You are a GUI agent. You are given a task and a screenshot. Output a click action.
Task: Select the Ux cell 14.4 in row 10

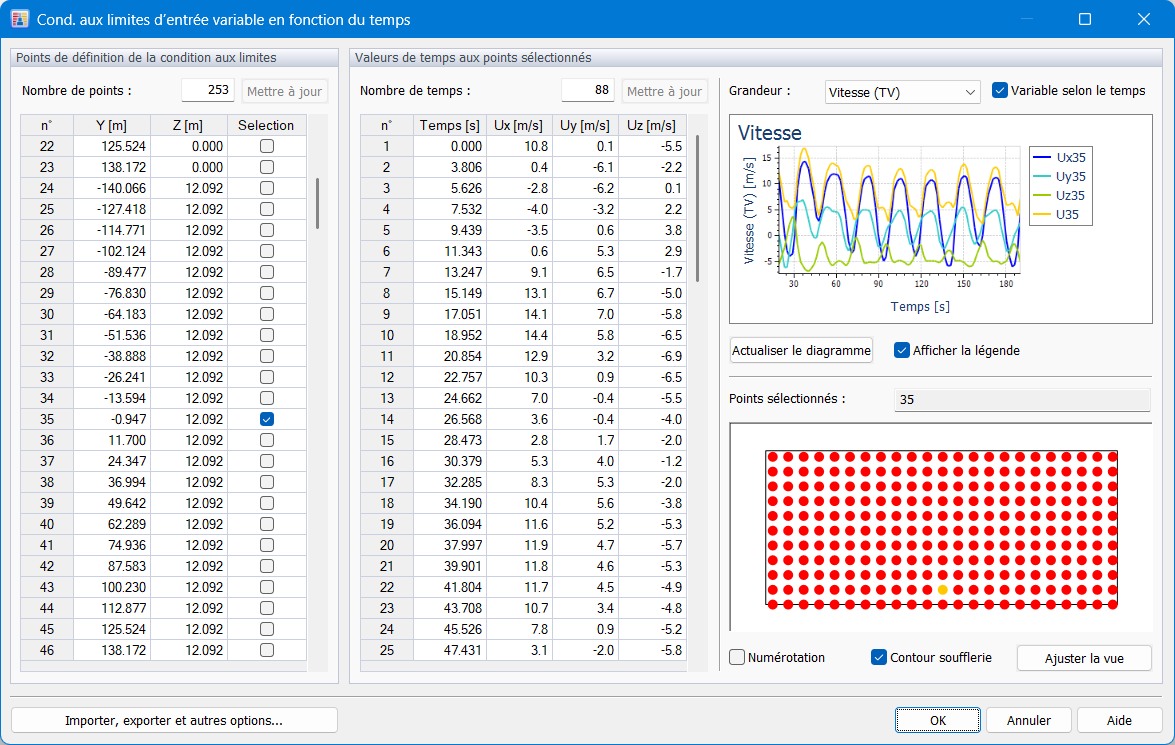[519, 335]
